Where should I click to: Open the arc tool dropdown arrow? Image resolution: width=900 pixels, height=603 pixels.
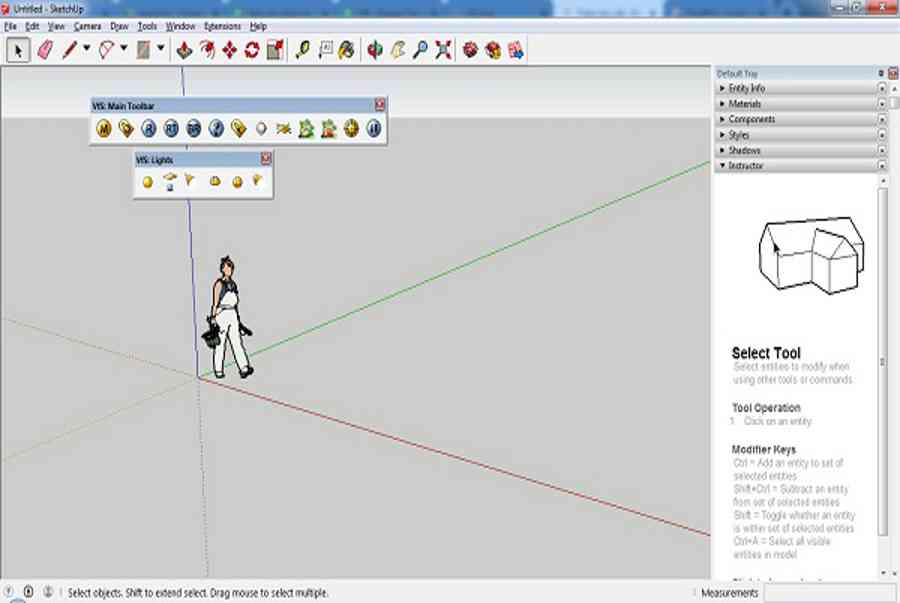tap(123, 49)
